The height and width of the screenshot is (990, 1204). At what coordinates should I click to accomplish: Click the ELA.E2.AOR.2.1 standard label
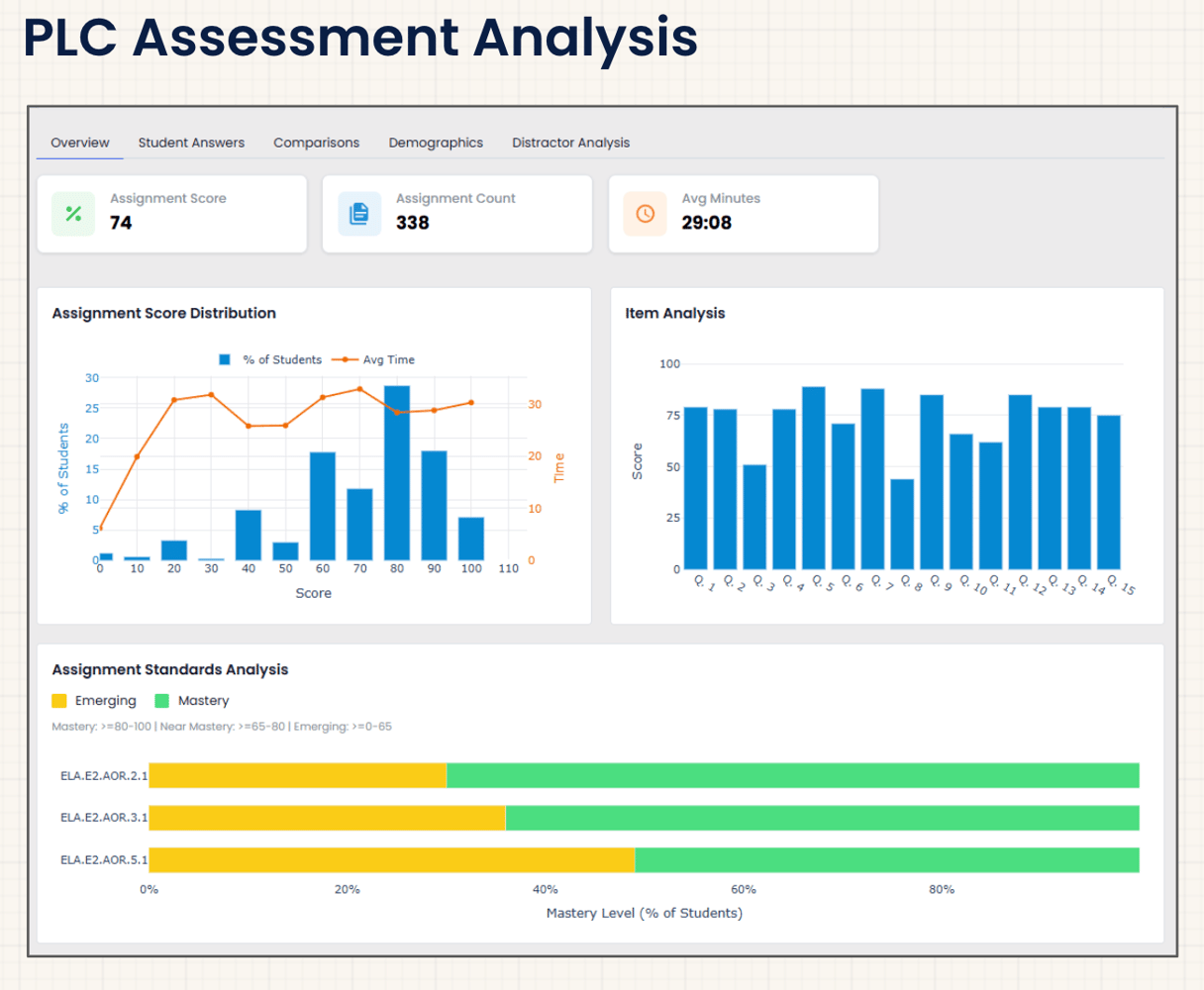click(103, 776)
